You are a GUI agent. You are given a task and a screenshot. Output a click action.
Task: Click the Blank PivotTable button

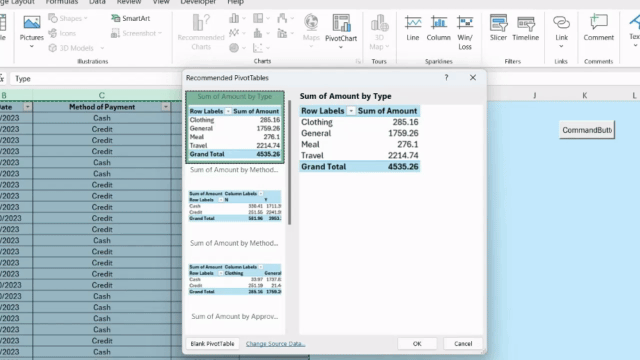pyautogui.click(x=212, y=344)
